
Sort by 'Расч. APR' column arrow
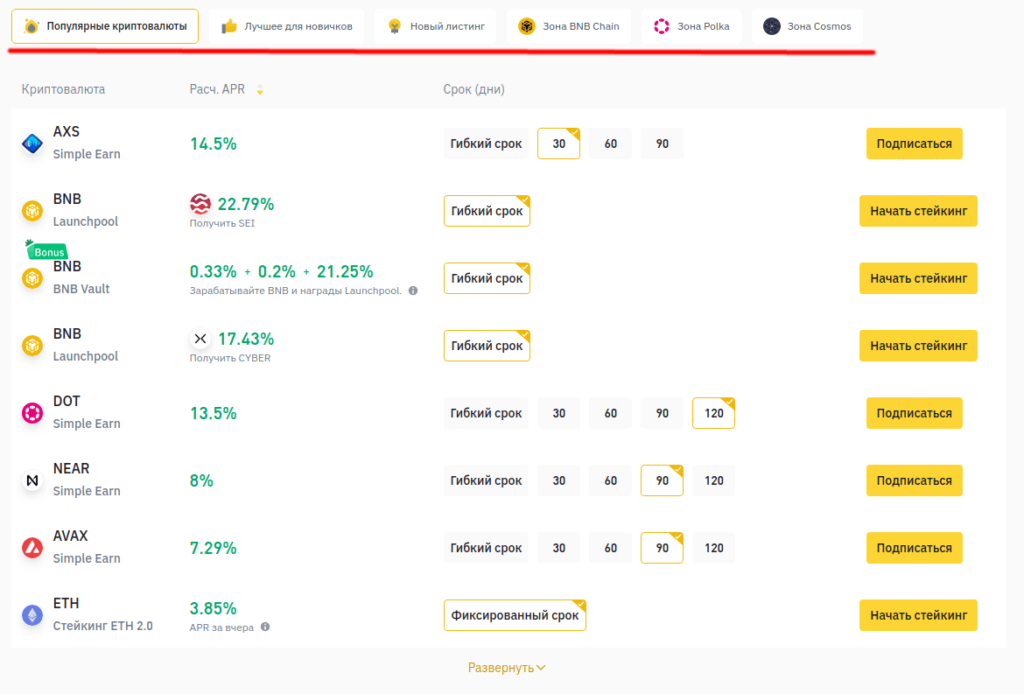coord(260,90)
